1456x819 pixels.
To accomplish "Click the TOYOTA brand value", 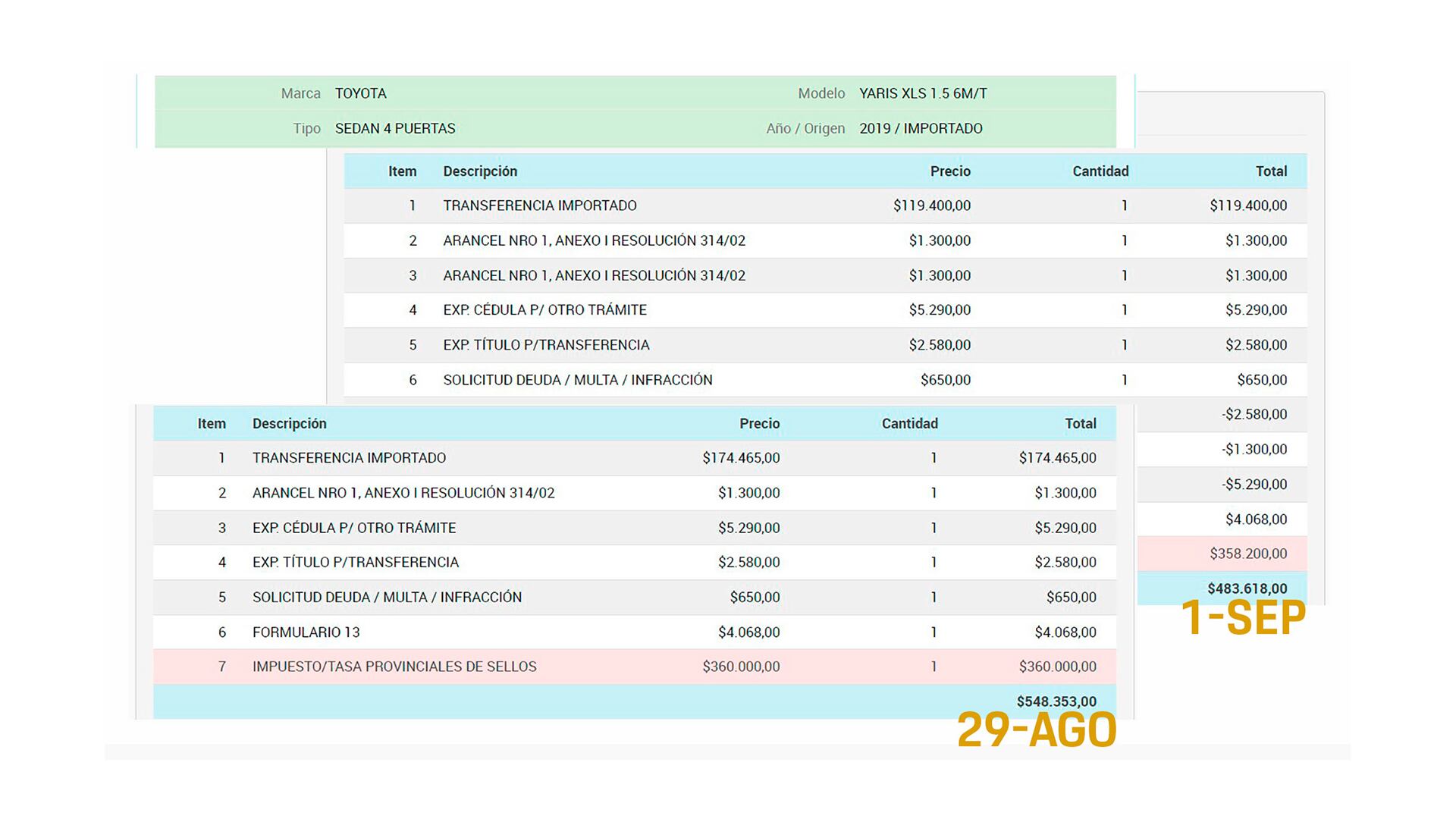I will click(360, 93).
